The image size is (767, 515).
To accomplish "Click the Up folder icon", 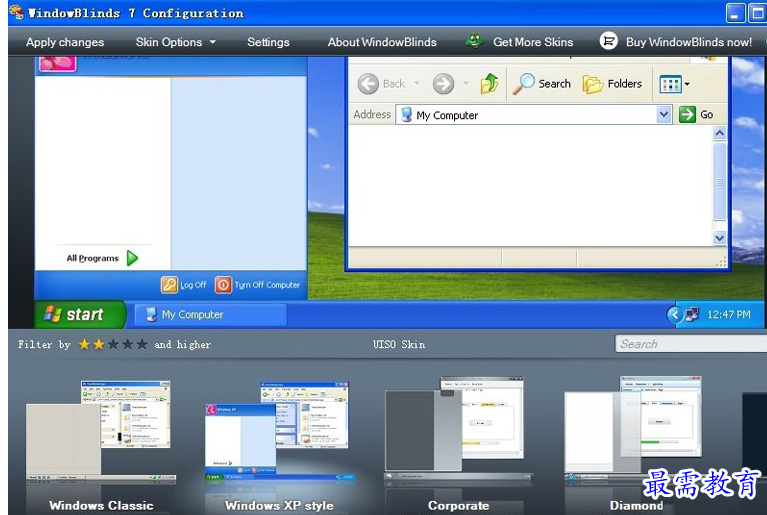I will pyautogui.click(x=489, y=83).
